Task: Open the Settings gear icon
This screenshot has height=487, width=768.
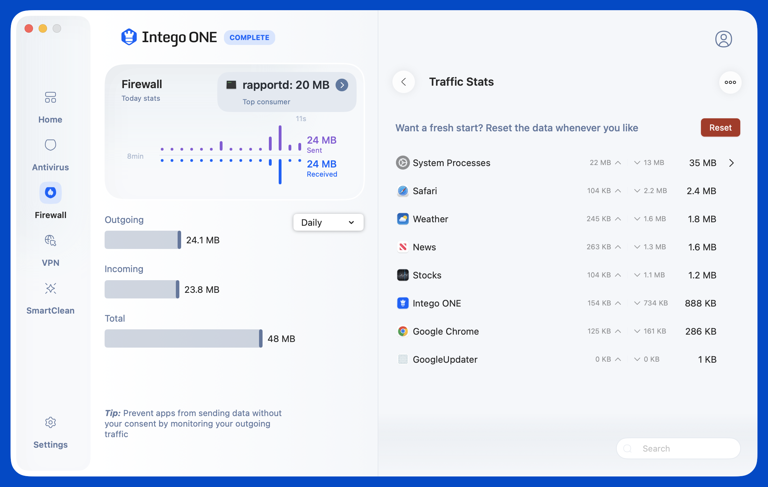Action: pos(50,422)
